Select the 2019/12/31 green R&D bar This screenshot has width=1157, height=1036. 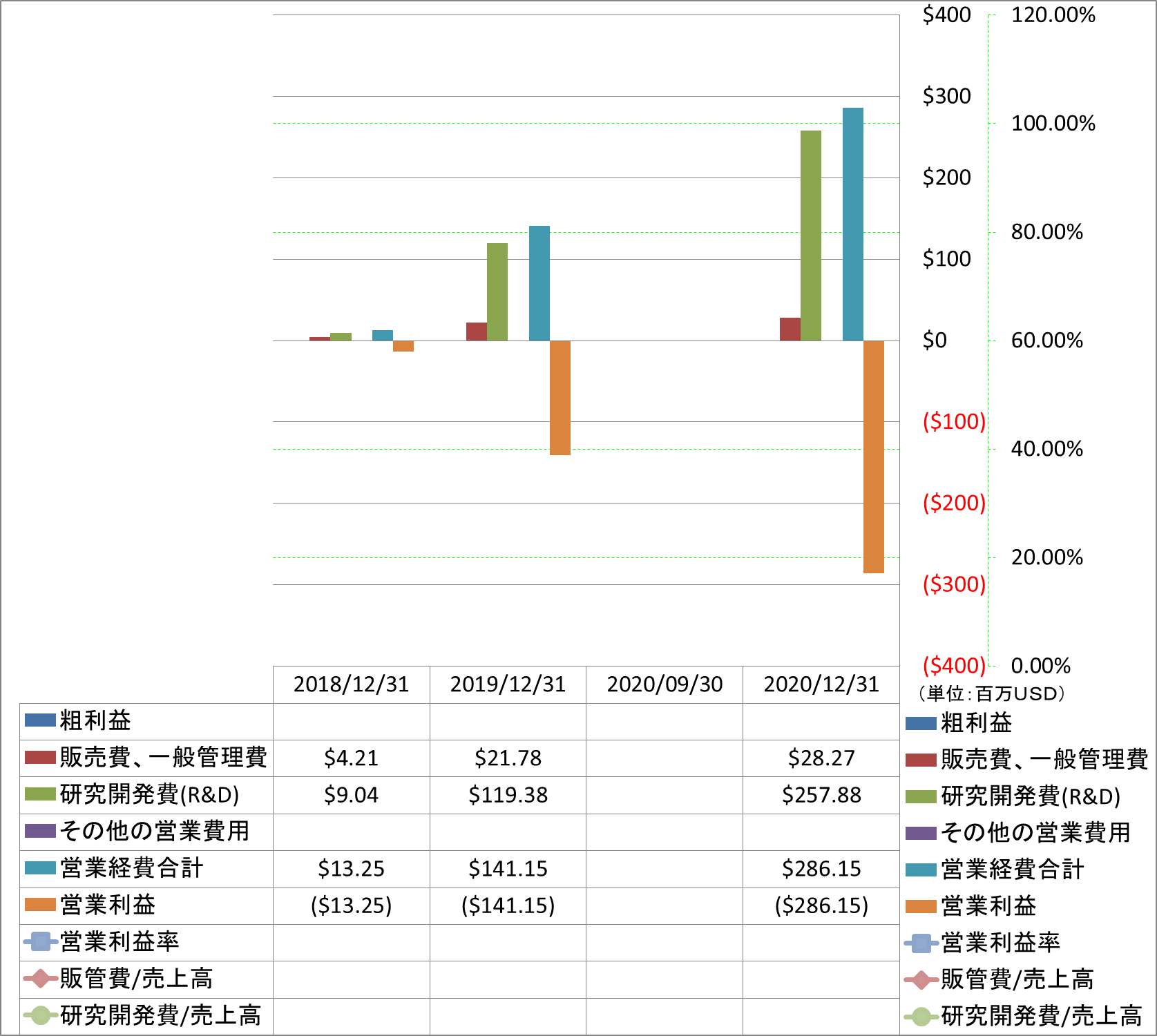click(497, 292)
